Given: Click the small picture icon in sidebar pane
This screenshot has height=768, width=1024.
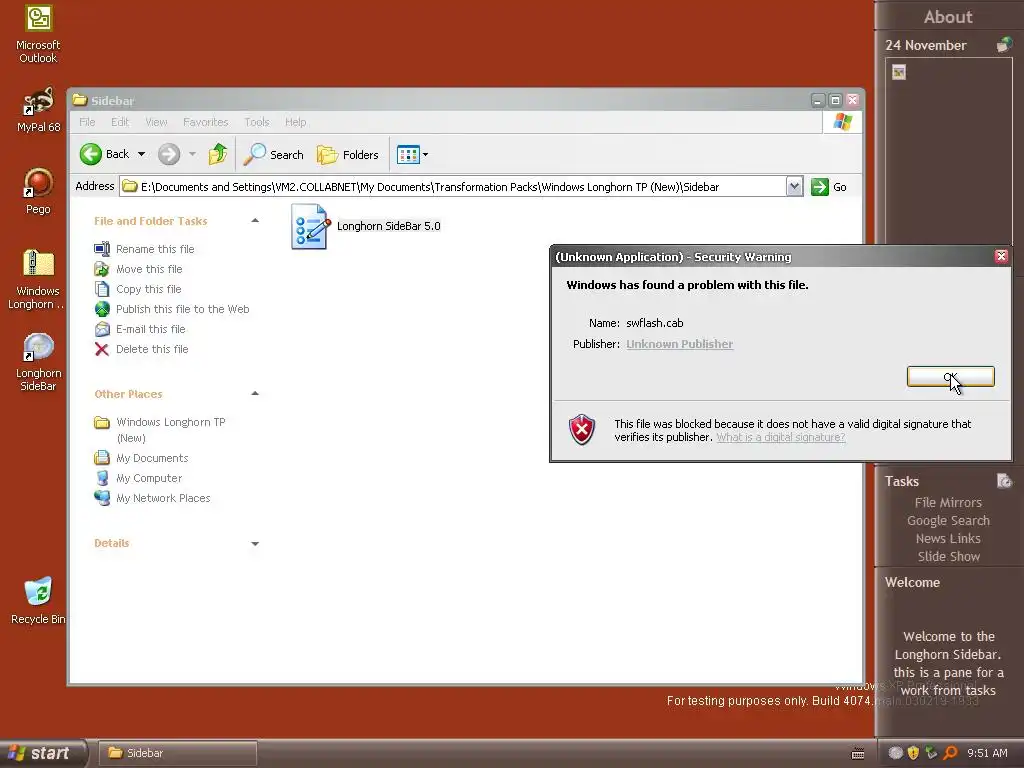Looking at the screenshot, I should (899, 72).
